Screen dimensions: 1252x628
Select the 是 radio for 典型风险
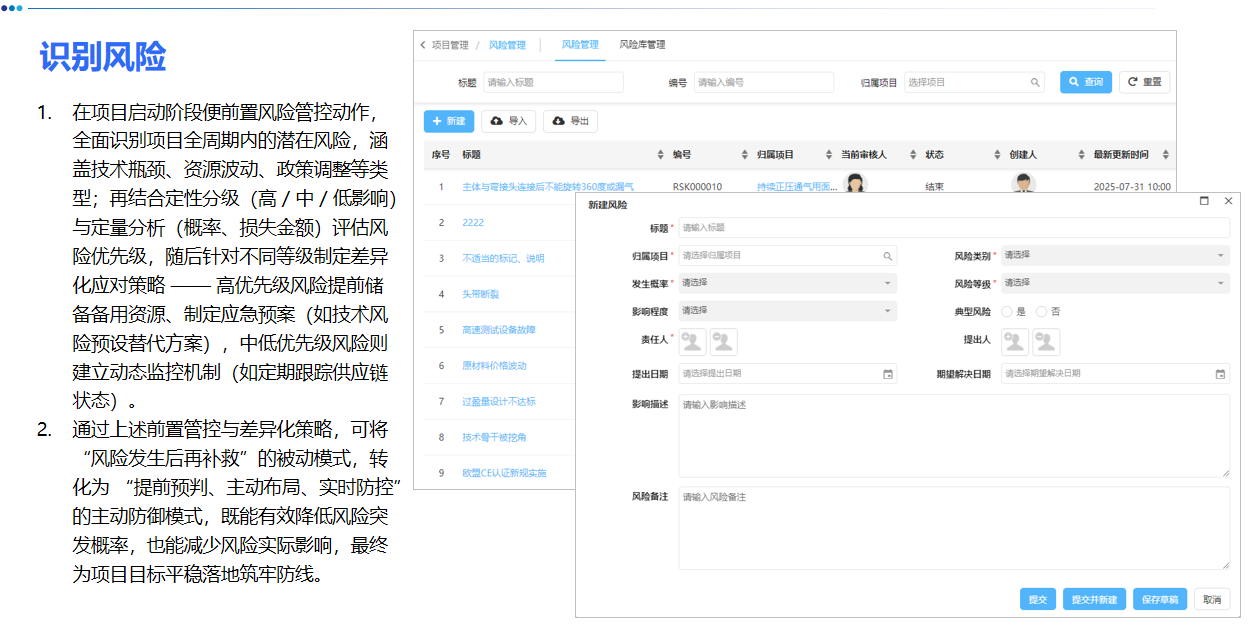(x=1007, y=311)
